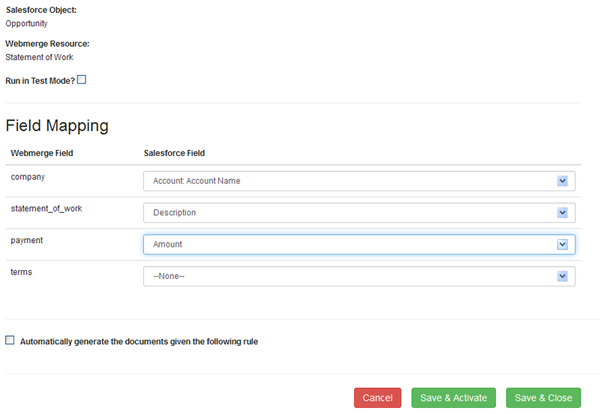Enable the Run in Test Mode checkbox

82,80
